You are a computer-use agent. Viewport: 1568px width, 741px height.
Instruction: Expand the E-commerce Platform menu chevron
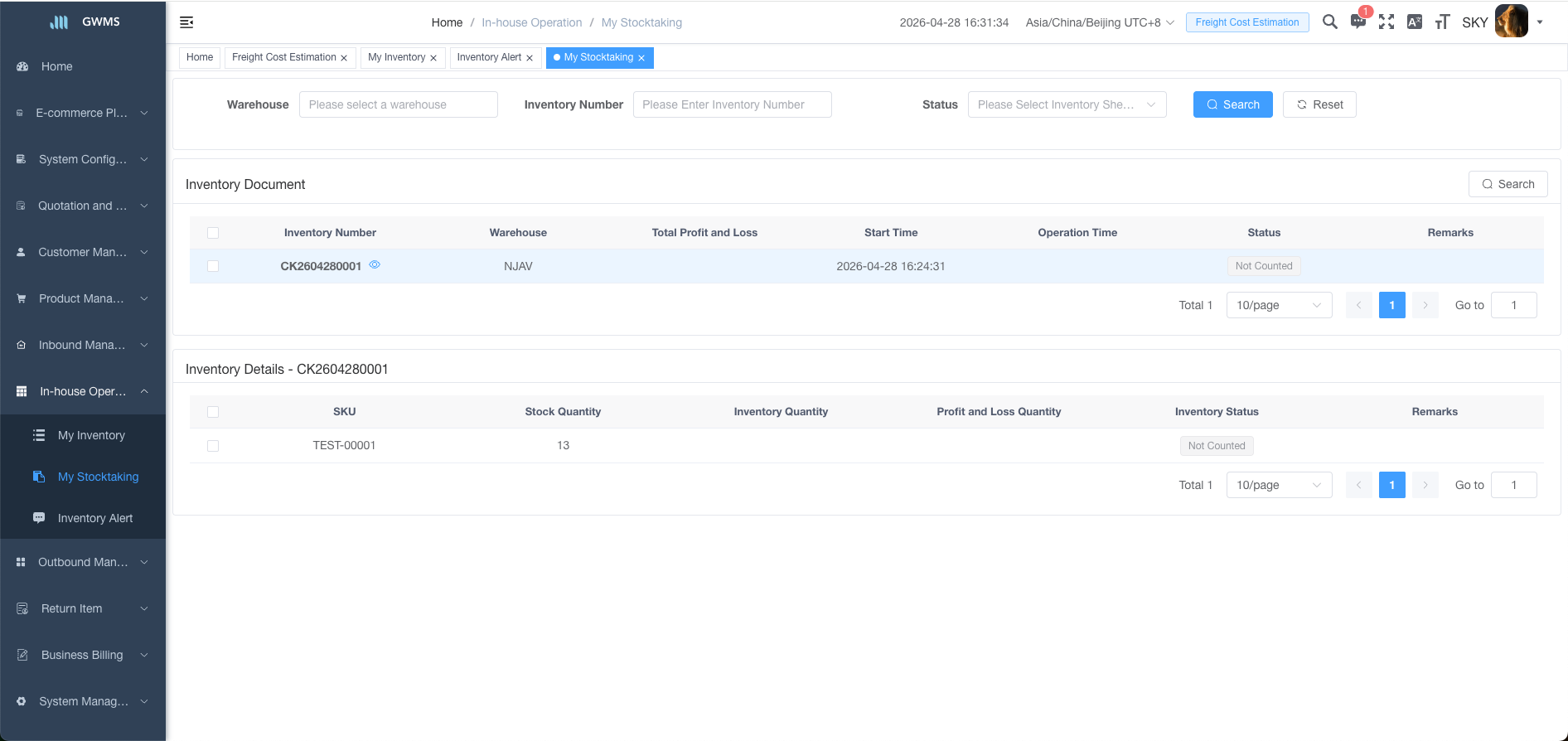(144, 113)
